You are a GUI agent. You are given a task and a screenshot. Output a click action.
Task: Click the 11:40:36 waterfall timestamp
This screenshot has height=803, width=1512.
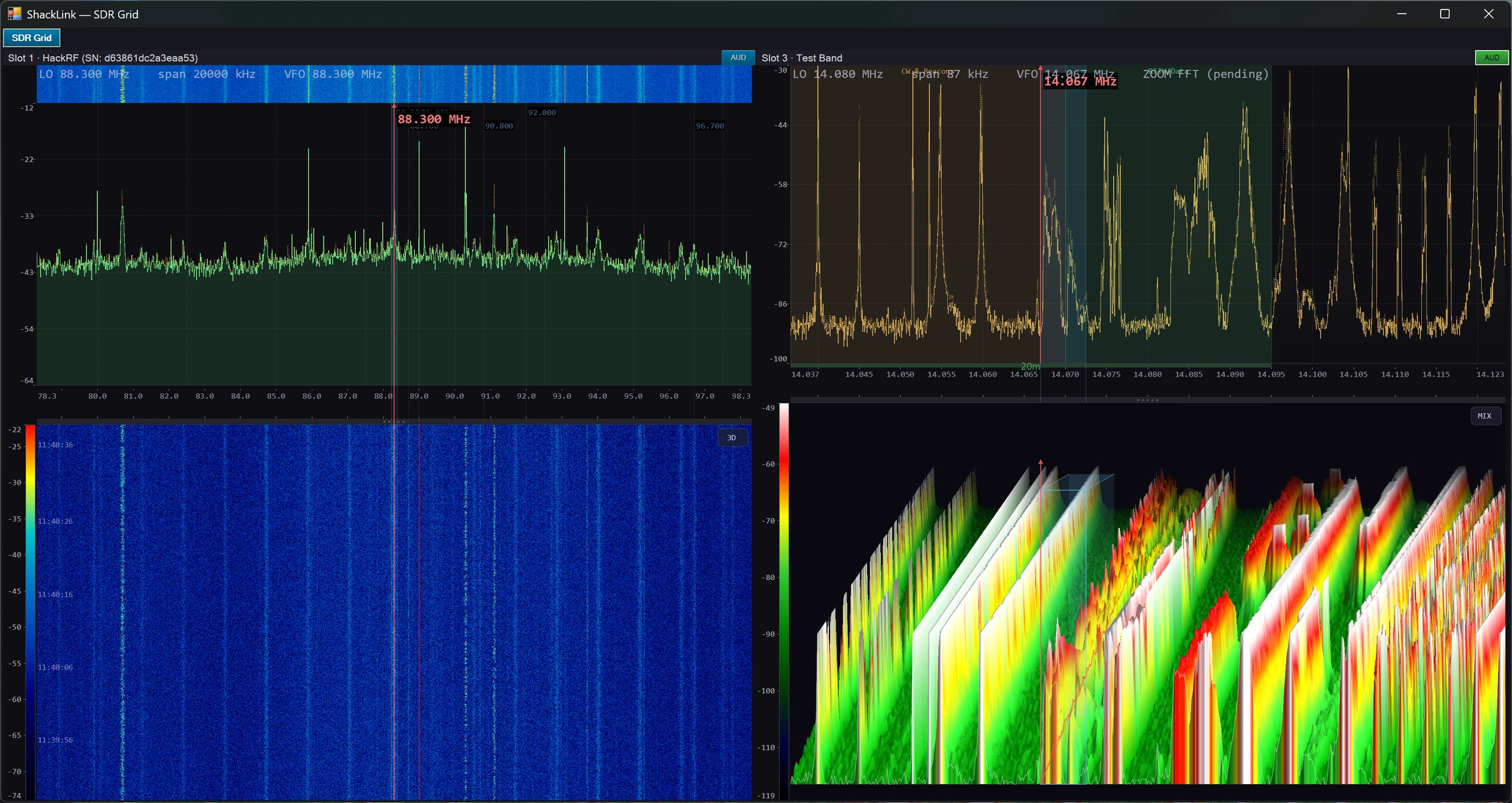pyautogui.click(x=56, y=445)
